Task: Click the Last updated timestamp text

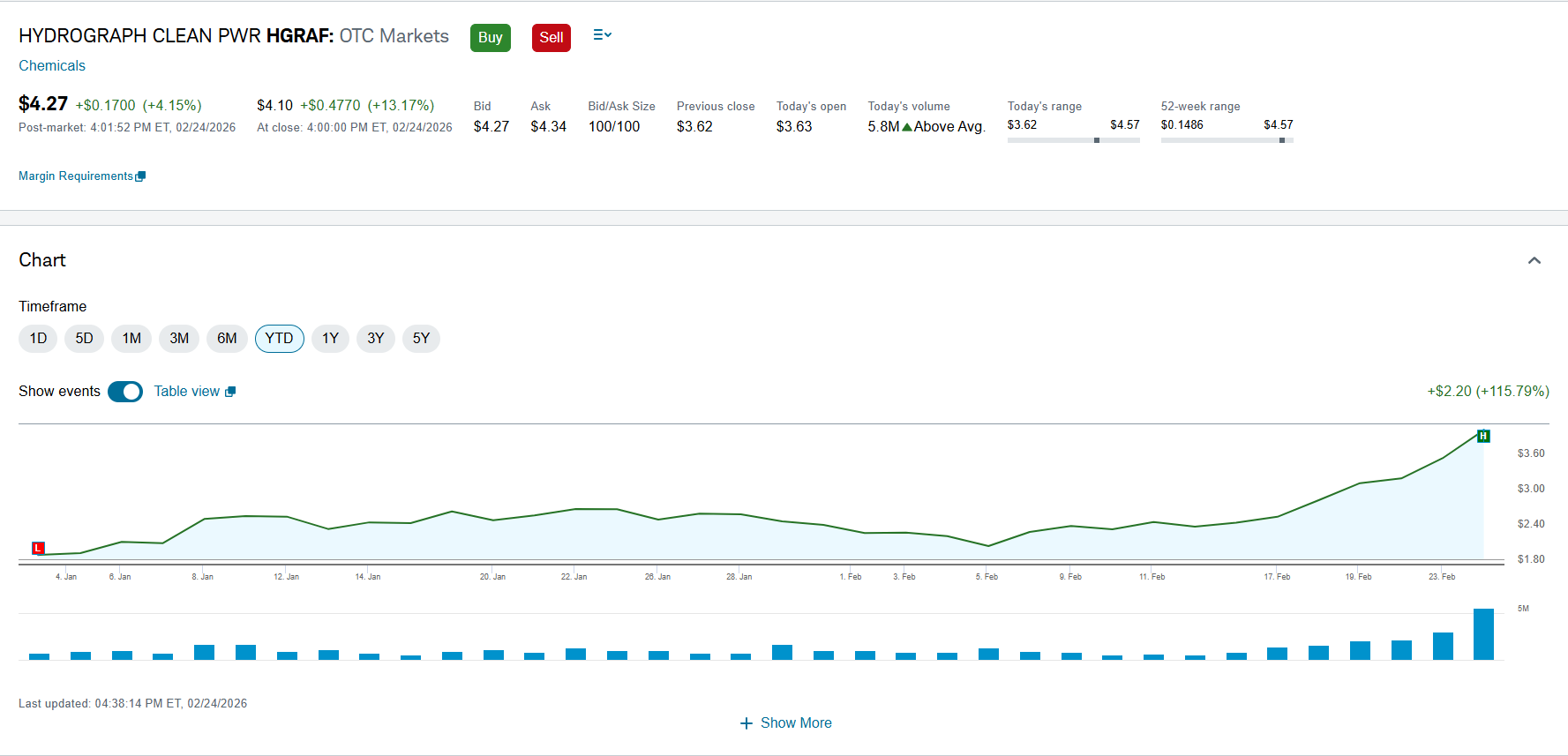Action: 132,704
